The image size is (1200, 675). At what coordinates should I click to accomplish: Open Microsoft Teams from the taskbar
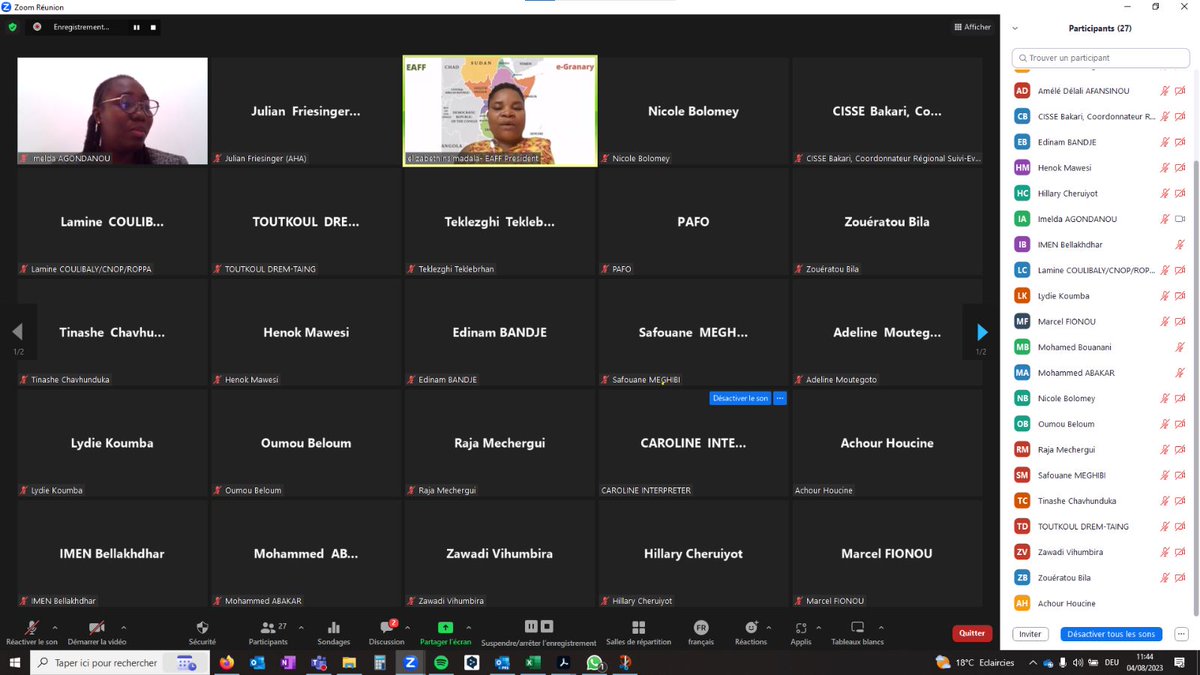318,662
